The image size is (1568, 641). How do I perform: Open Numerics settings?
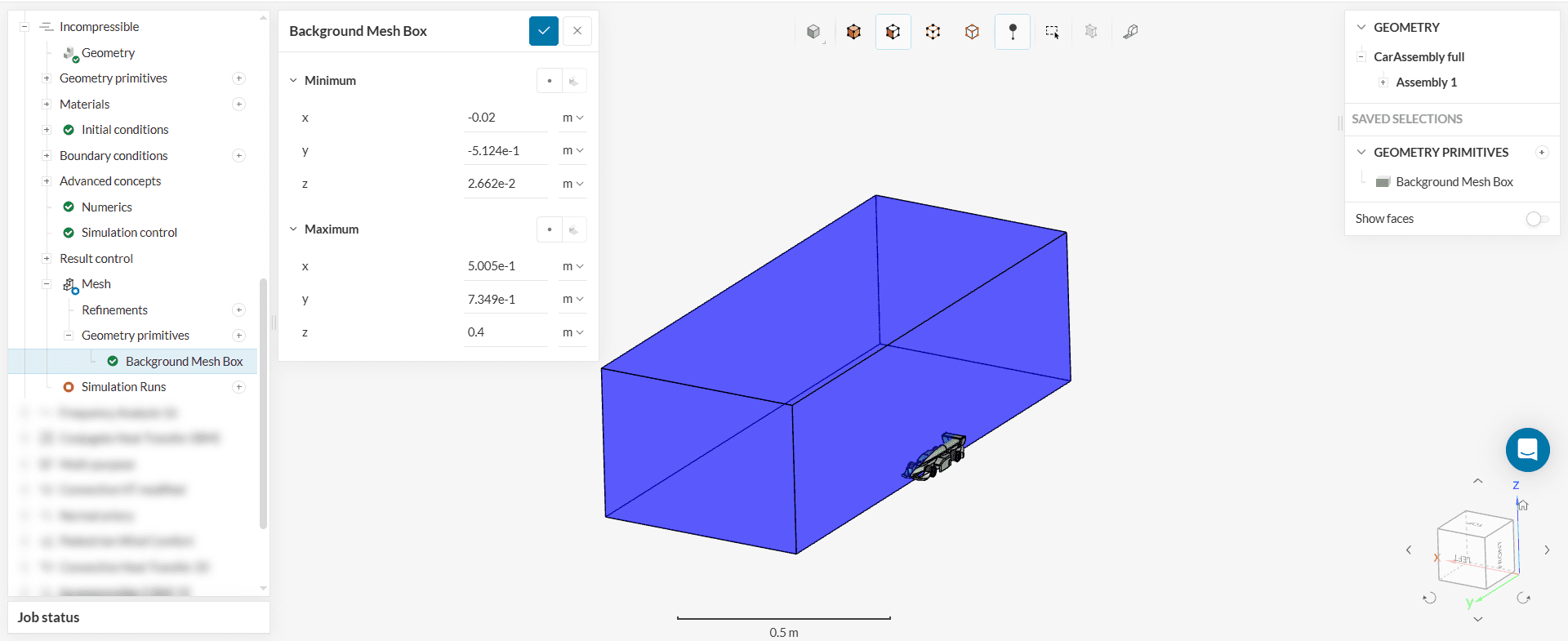click(x=106, y=207)
